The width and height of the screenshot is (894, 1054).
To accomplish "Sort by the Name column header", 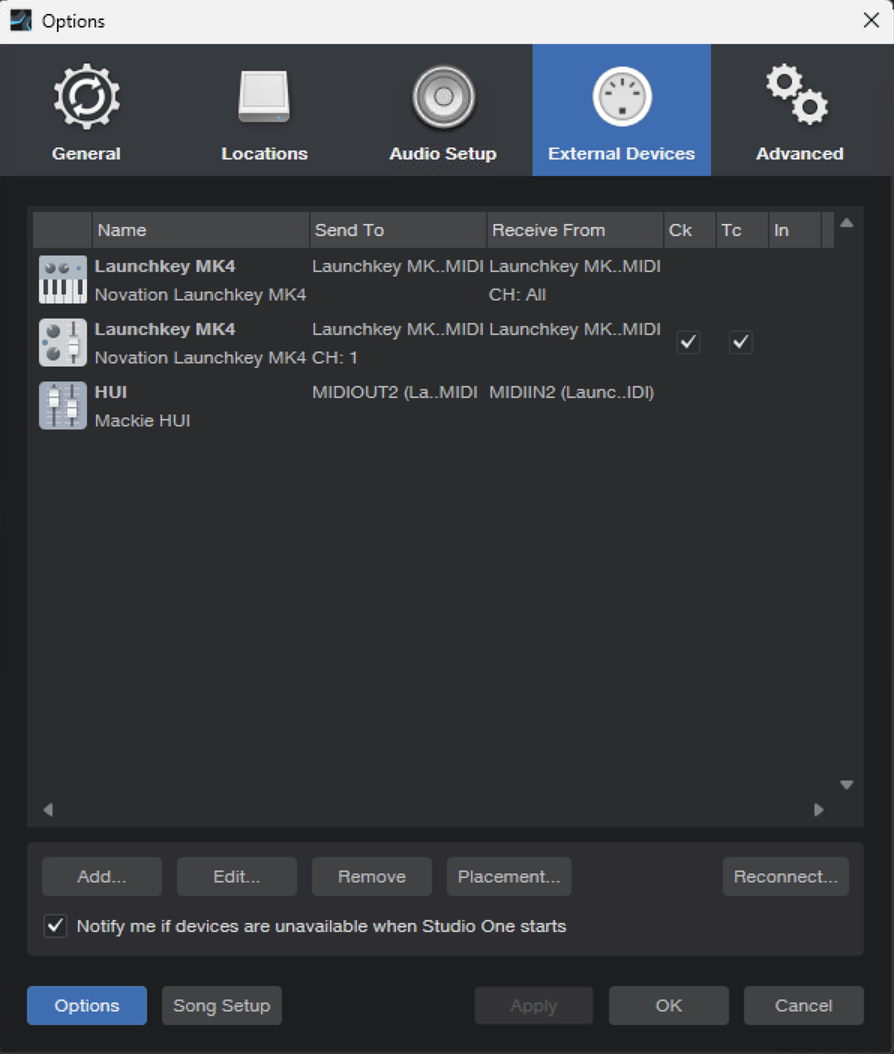I will pos(200,230).
